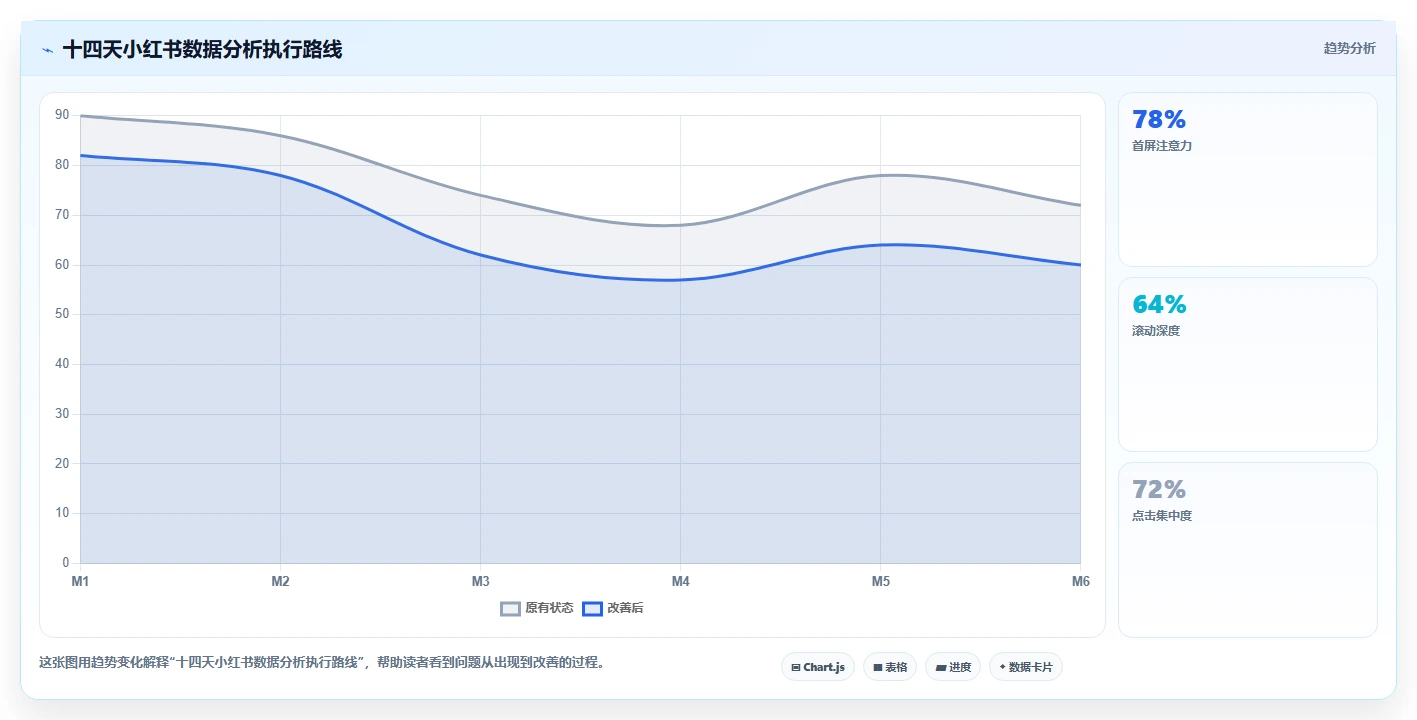
Task: Click the lightning icon beside the title
Action: 47,50
